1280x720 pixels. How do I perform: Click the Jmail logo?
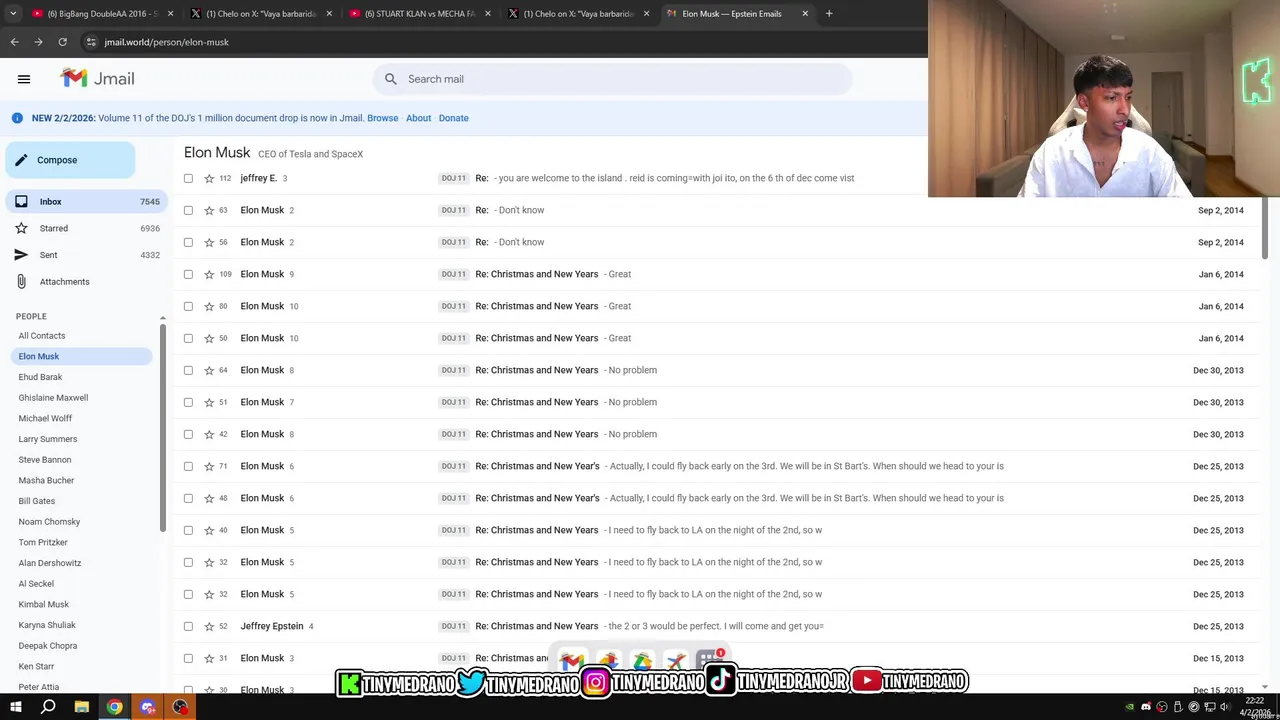pyautogui.click(x=97, y=78)
